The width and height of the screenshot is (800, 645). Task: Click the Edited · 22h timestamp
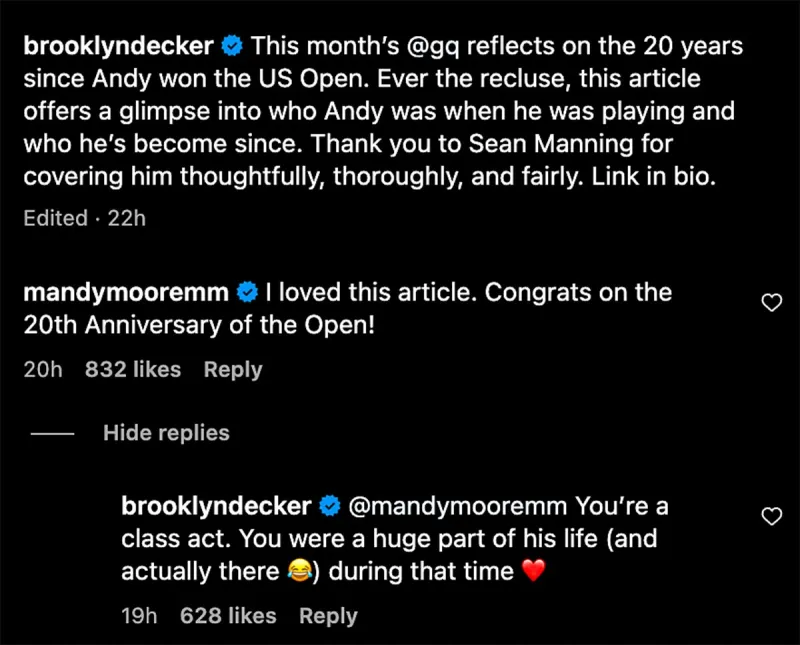point(85,218)
